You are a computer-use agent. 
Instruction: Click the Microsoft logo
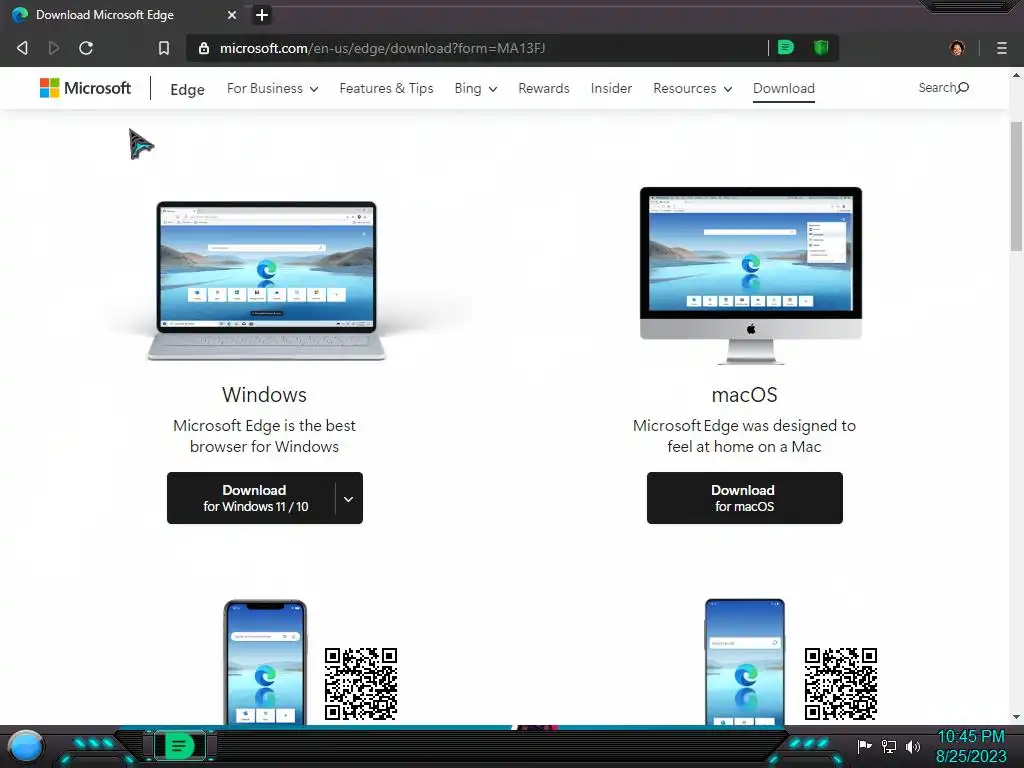(x=86, y=88)
